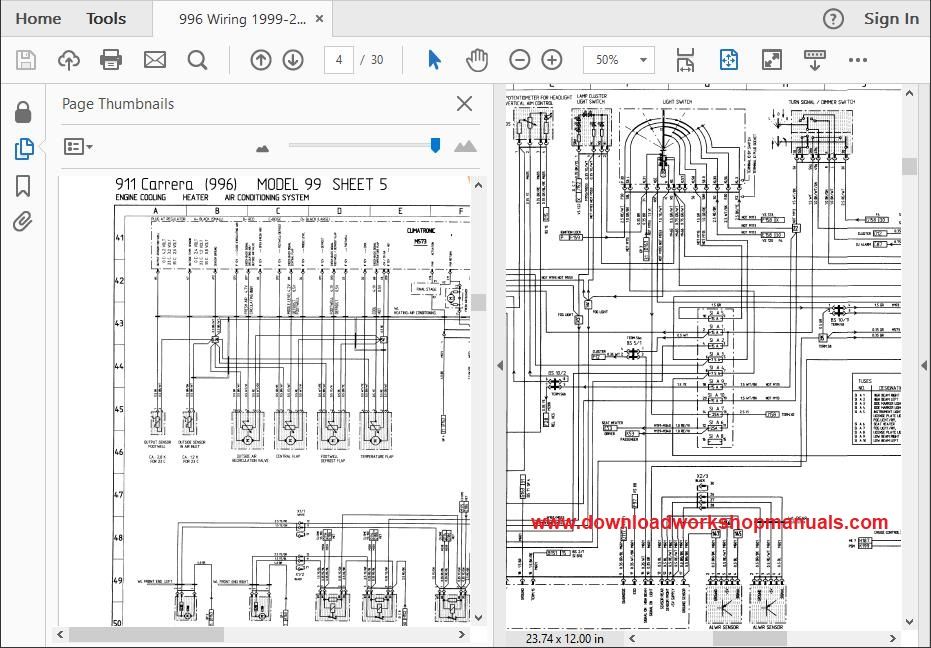931x648 pixels.
Task: Activate the Hand pan tool
Action: pos(477,60)
